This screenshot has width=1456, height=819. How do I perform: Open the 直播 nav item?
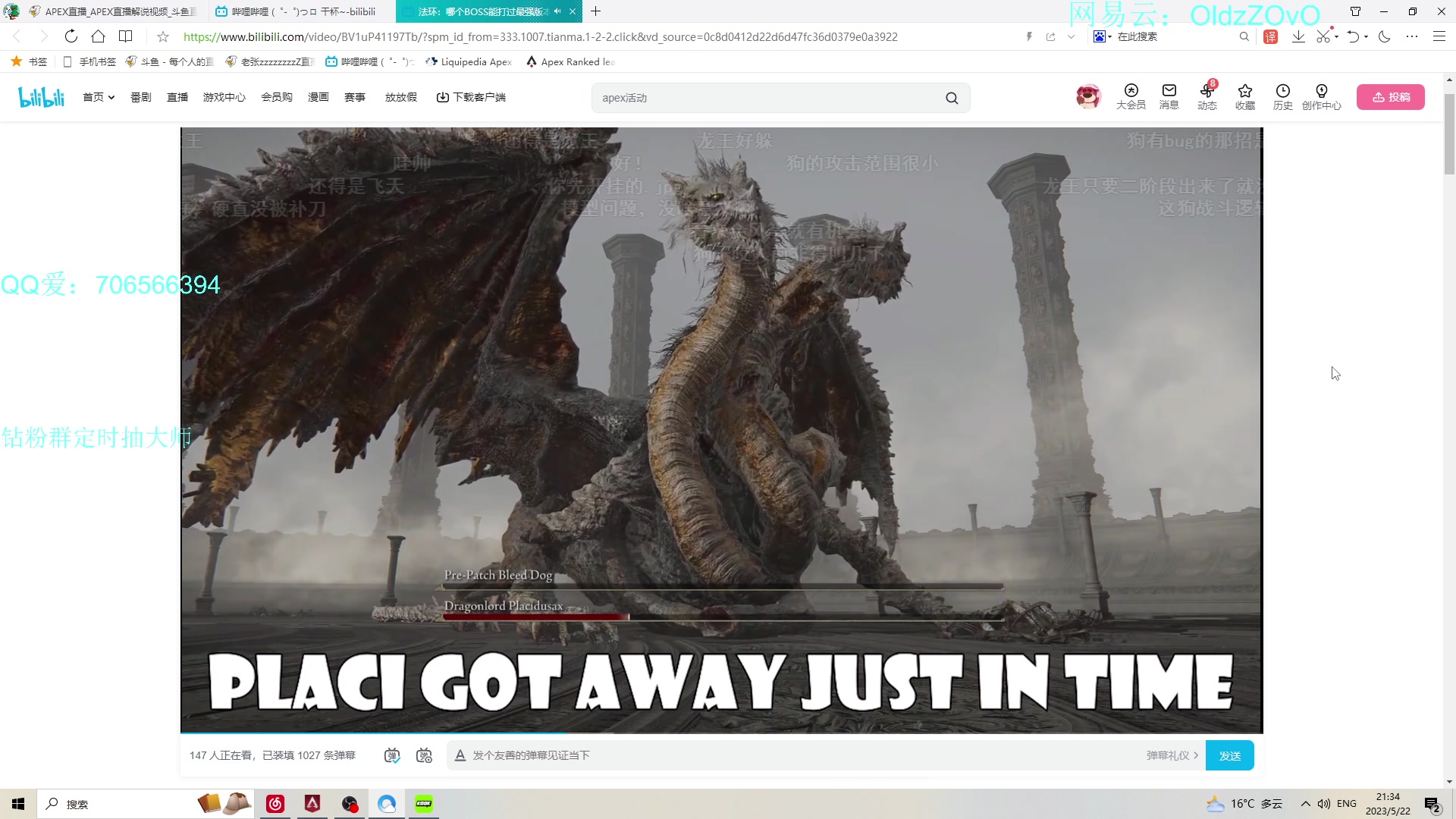tap(177, 97)
